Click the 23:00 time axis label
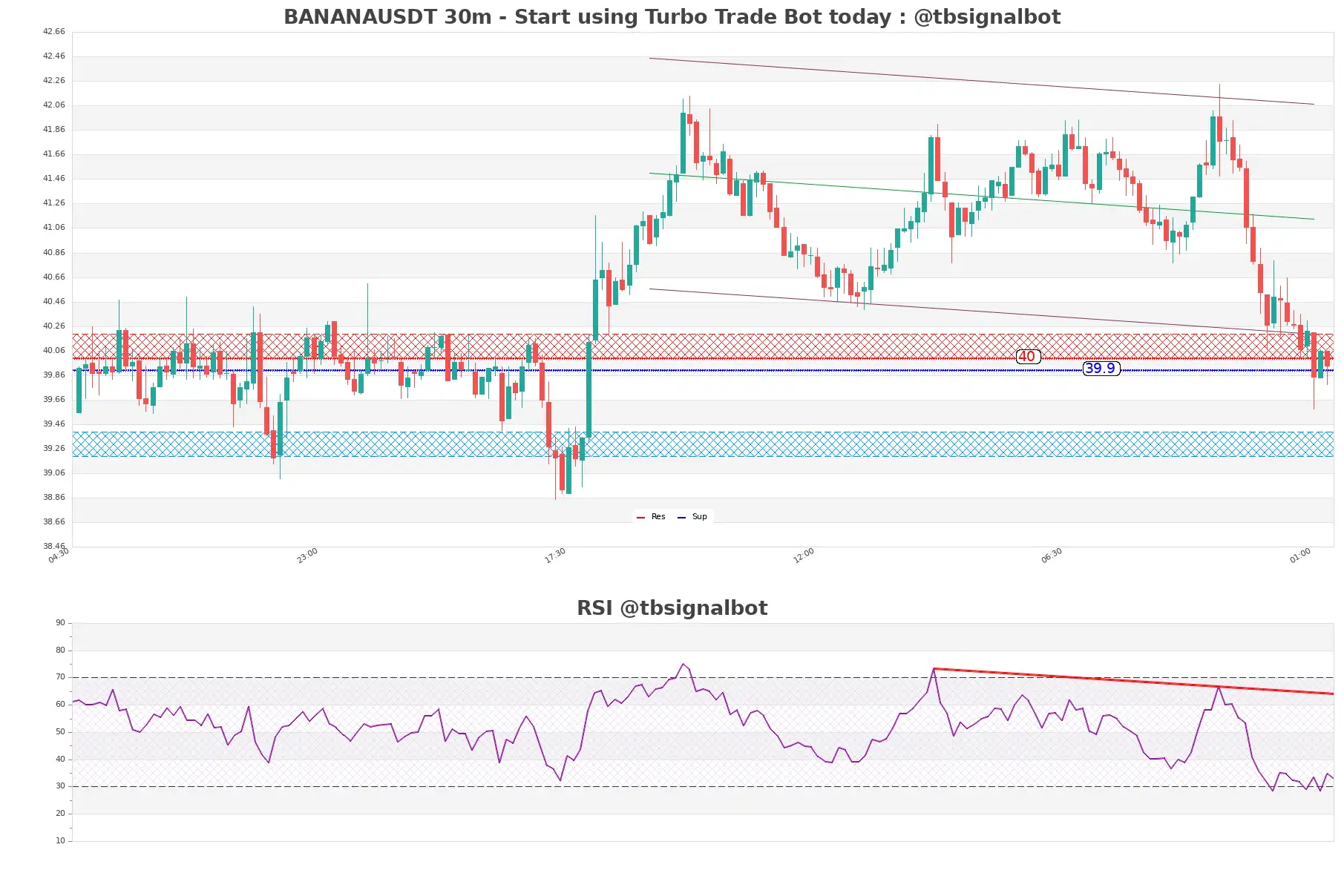This screenshot has height=896, width=1344. (307, 556)
